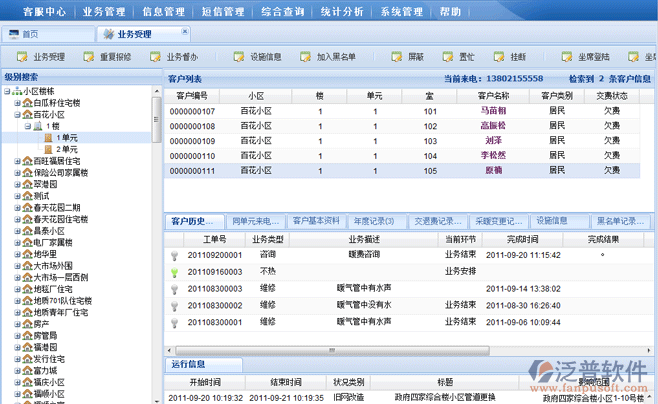
Task: Expand the 春天花园二期 tree node
Action: coord(19,207)
